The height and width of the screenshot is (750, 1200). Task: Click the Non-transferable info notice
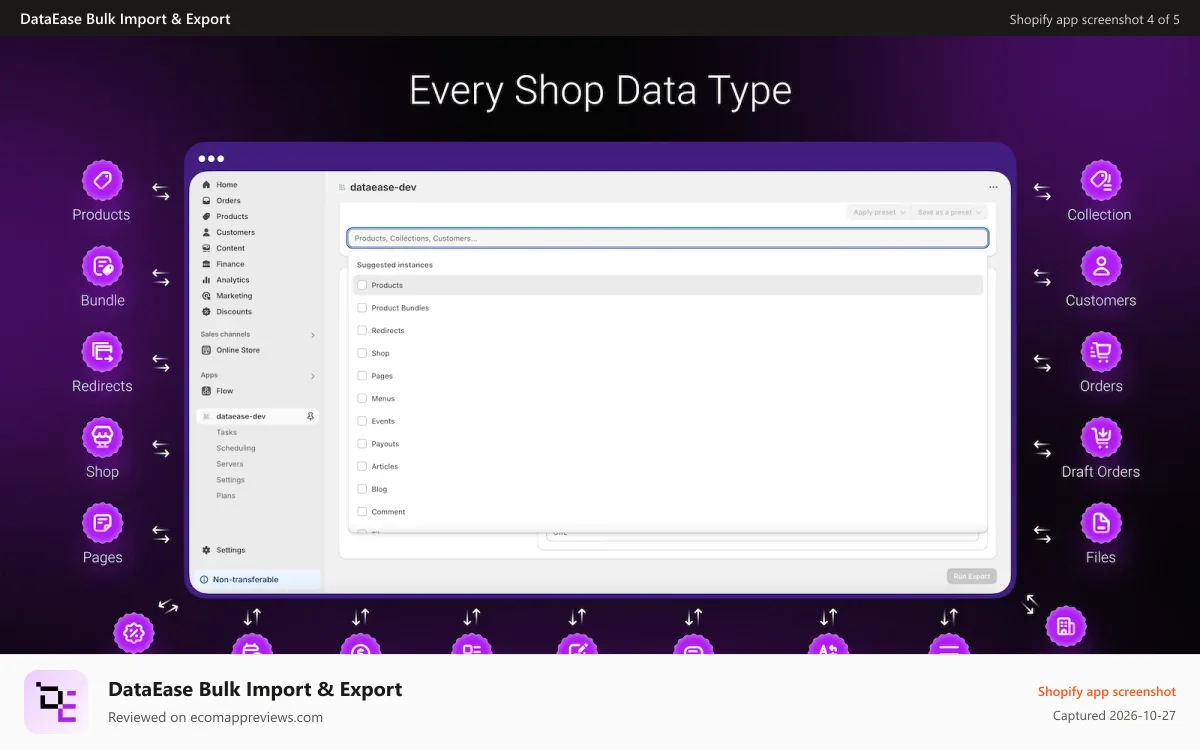(255, 579)
